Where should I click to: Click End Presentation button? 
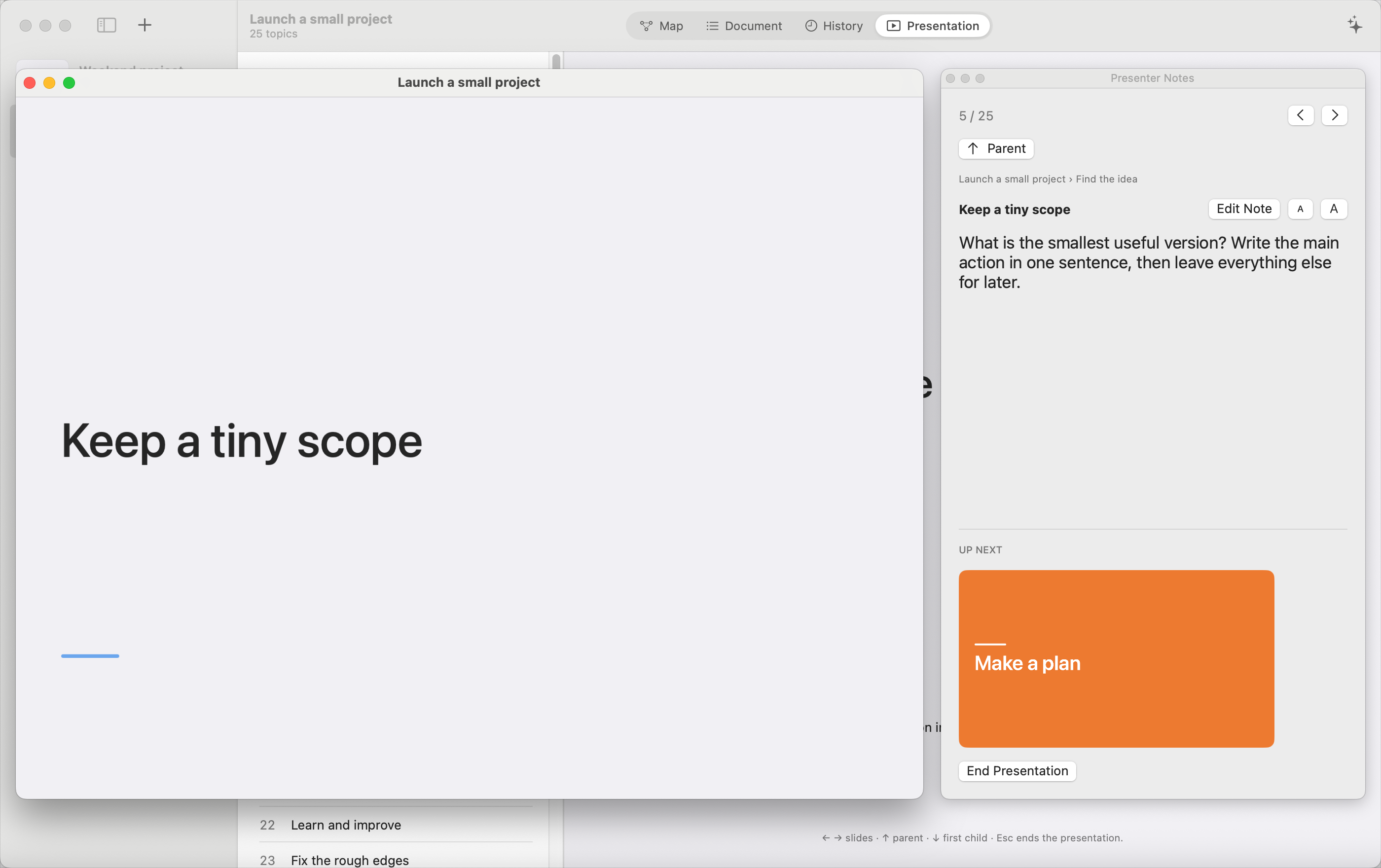(x=1017, y=770)
